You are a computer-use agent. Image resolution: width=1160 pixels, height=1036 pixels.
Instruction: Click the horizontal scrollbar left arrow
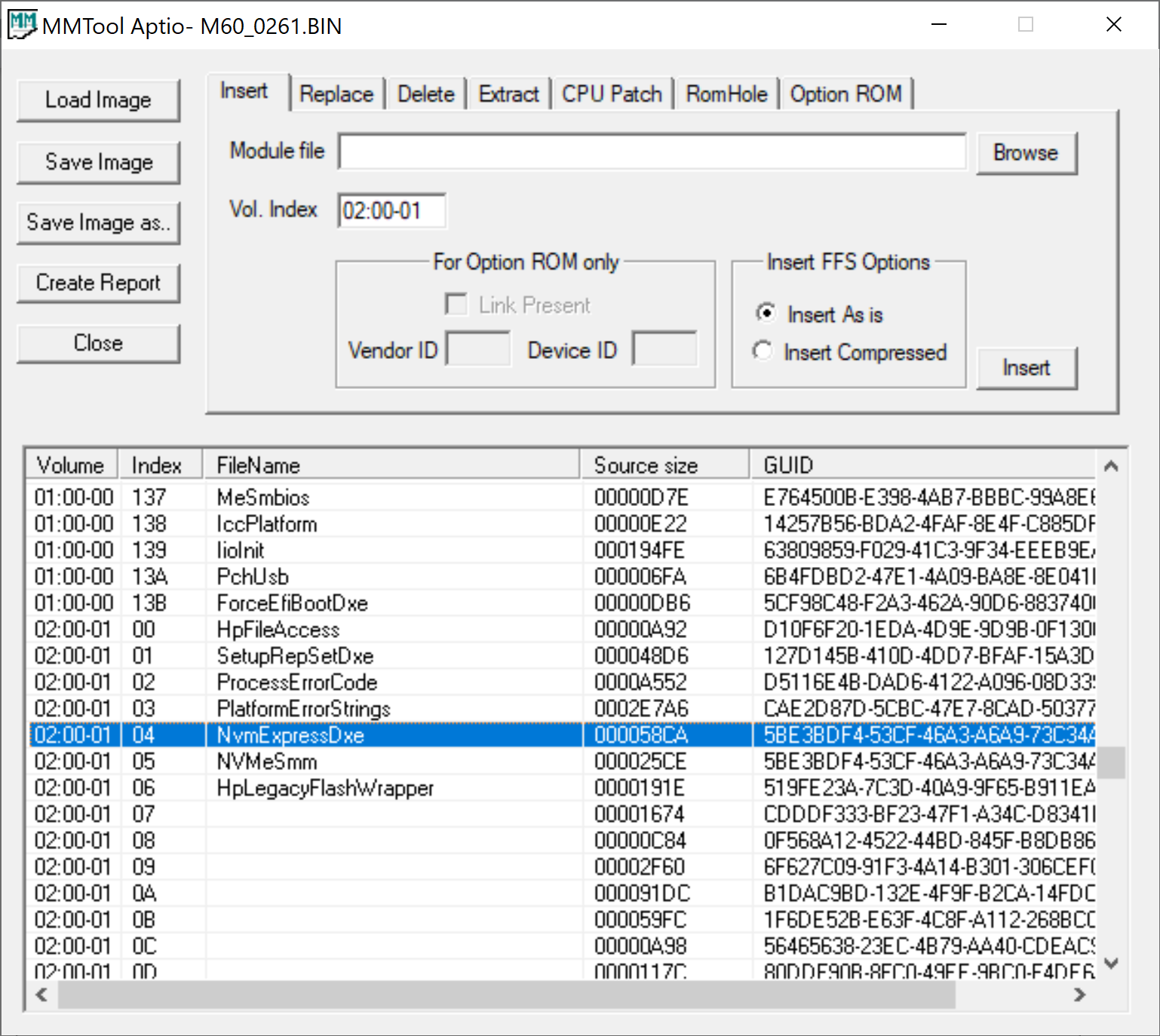pyautogui.click(x=42, y=995)
